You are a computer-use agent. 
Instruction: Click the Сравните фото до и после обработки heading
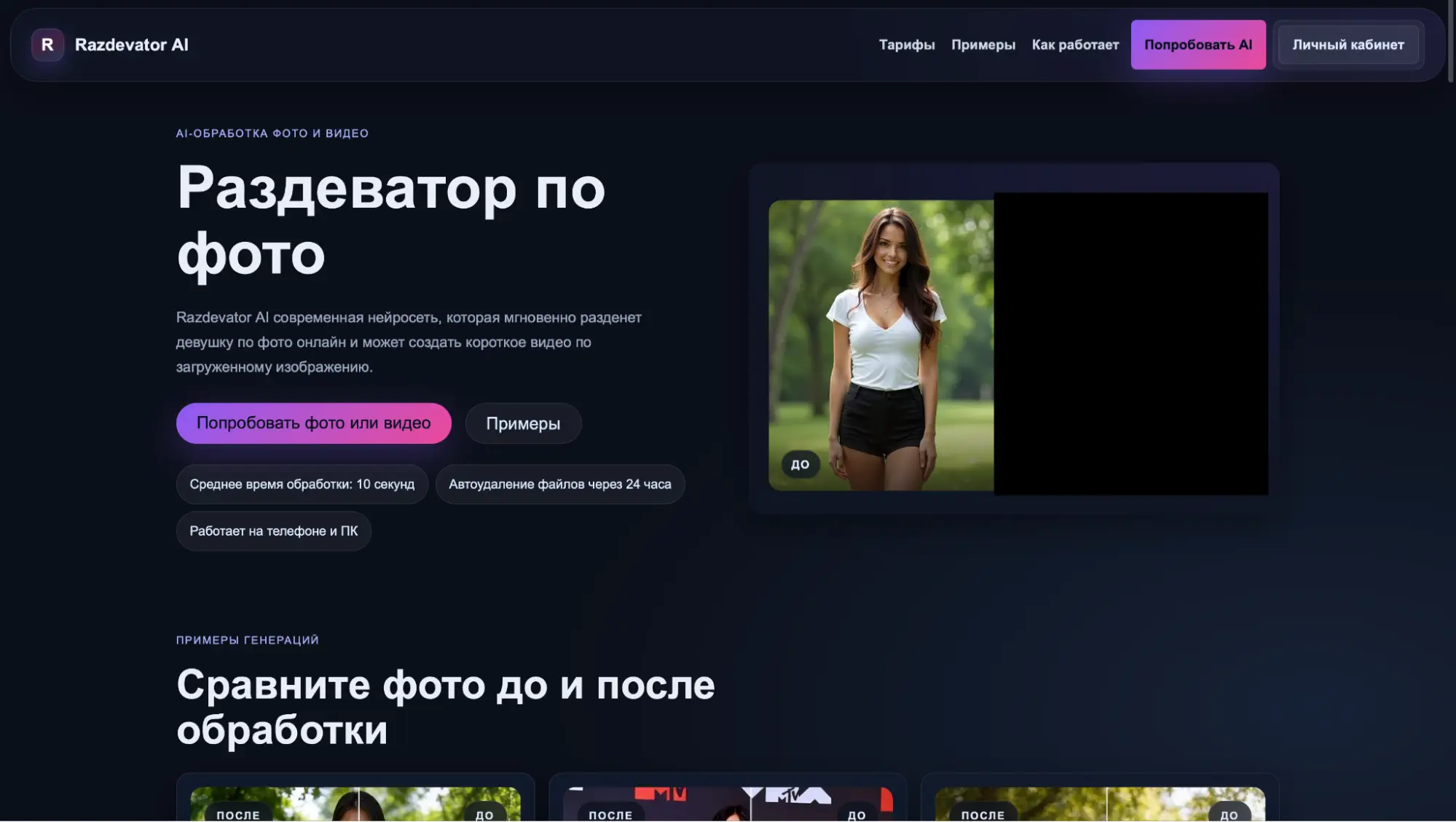[446, 706]
